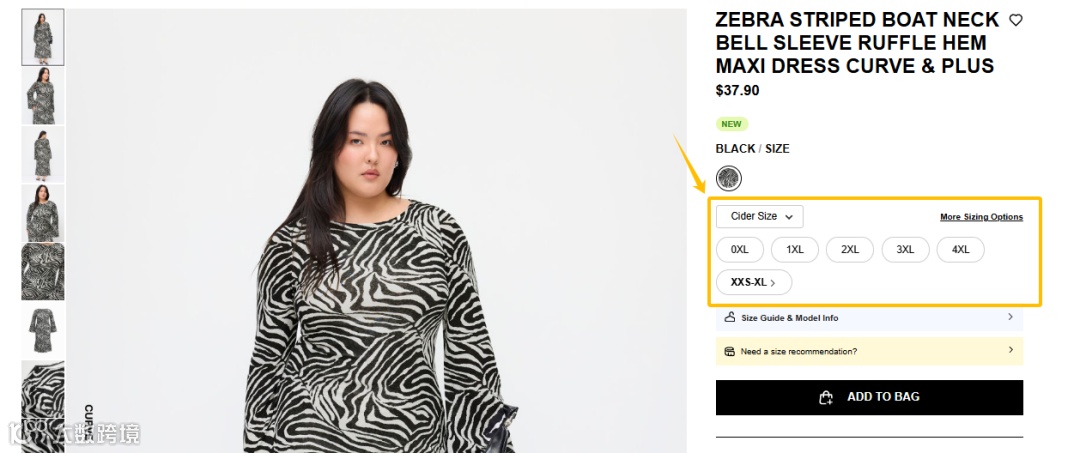Show the second product thumbnail
The height and width of the screenshot is (453, 1080).
click(43, 96)
